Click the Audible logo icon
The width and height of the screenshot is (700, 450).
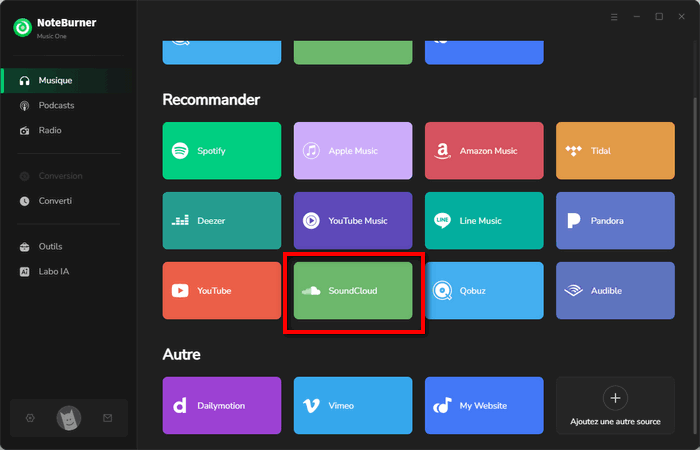(x=573, y=291)
